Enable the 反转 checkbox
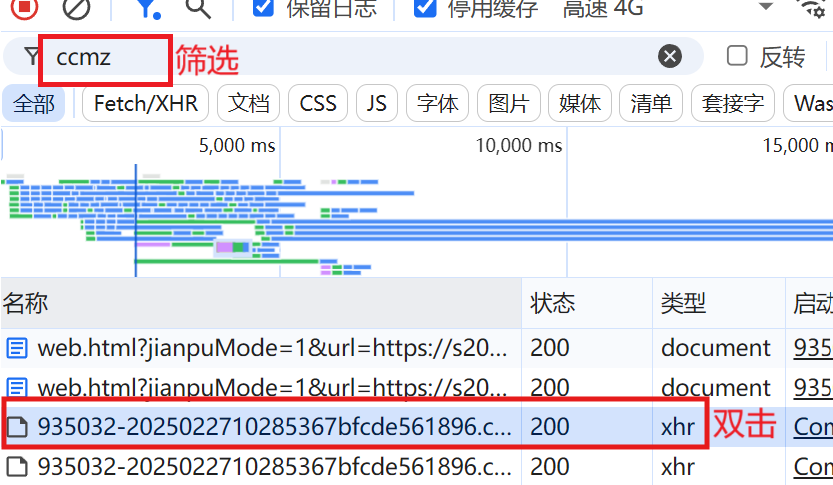The width and height of the screenshot is (833, 485). (737, 56)
